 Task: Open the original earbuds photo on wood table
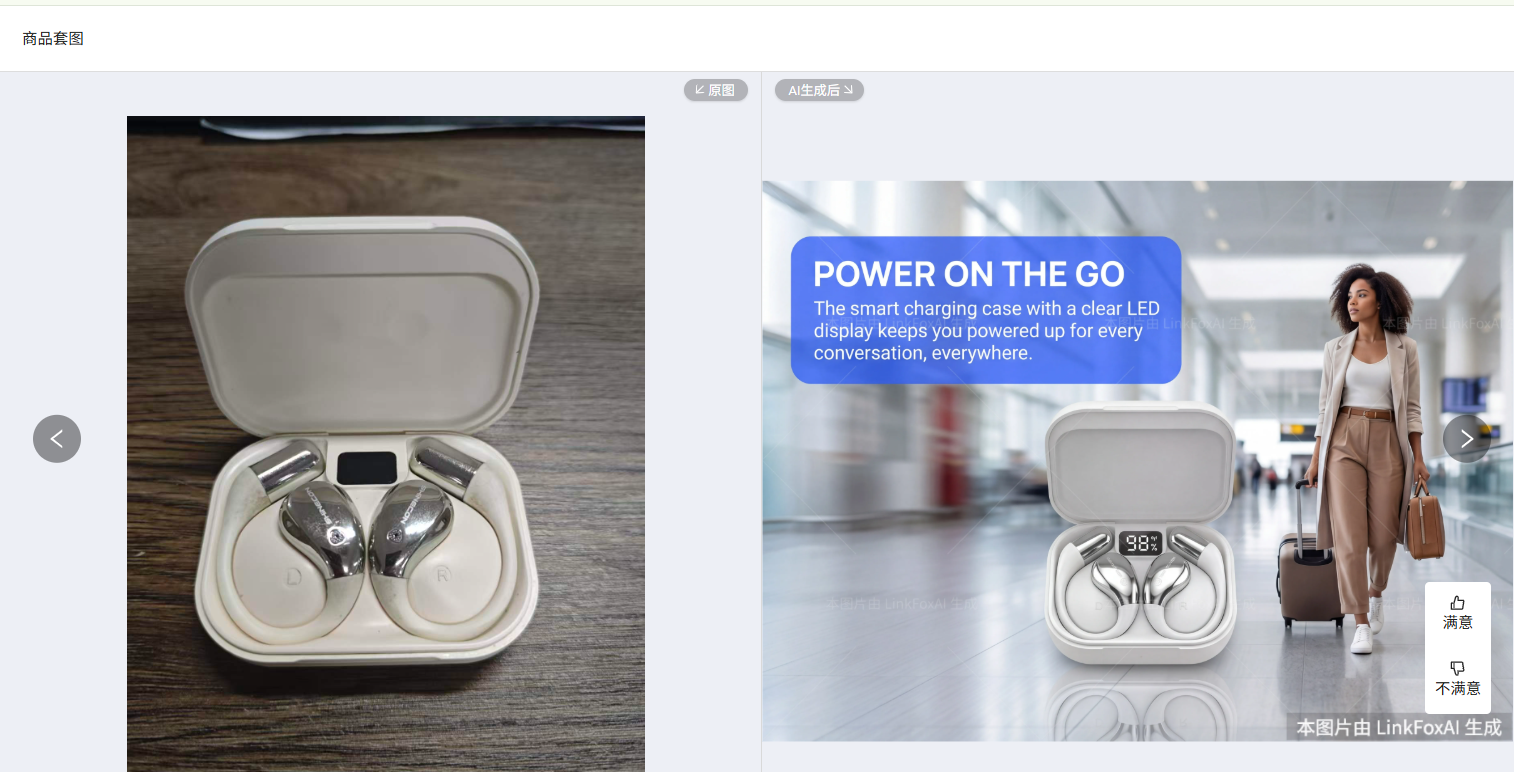coord(386,444)
